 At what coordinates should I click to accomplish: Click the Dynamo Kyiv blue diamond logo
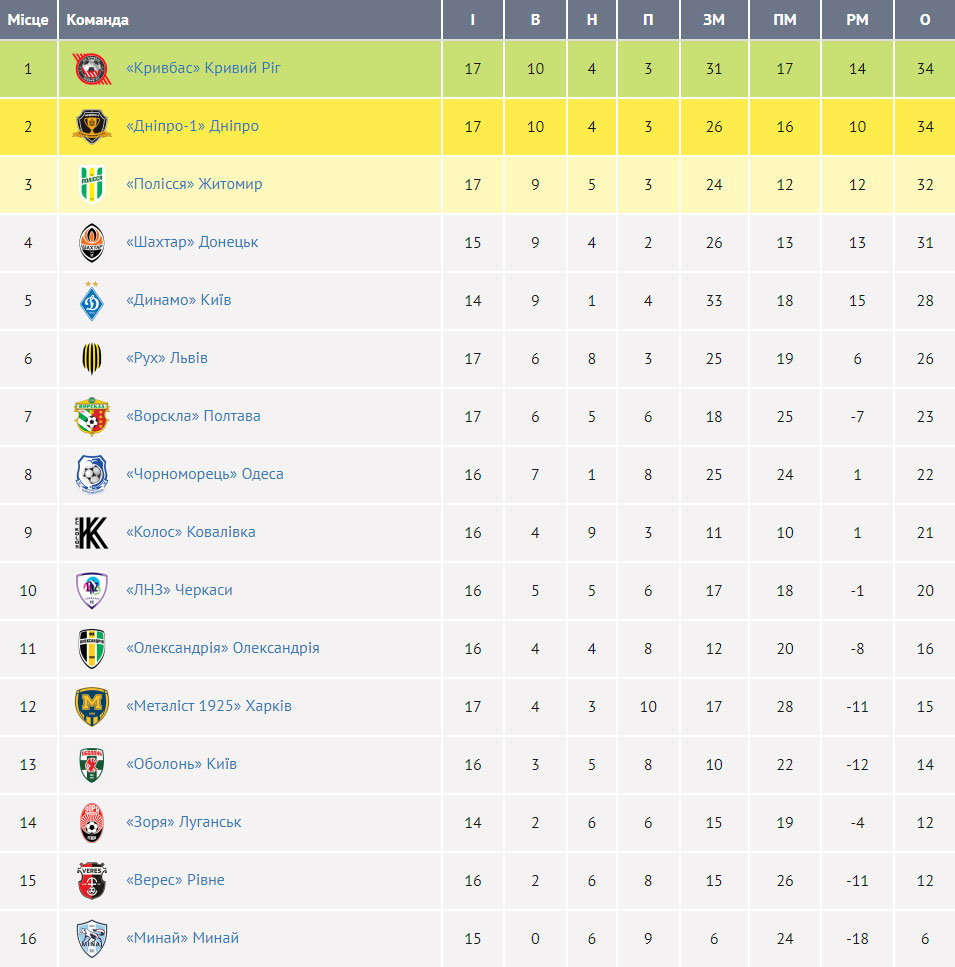92,300
